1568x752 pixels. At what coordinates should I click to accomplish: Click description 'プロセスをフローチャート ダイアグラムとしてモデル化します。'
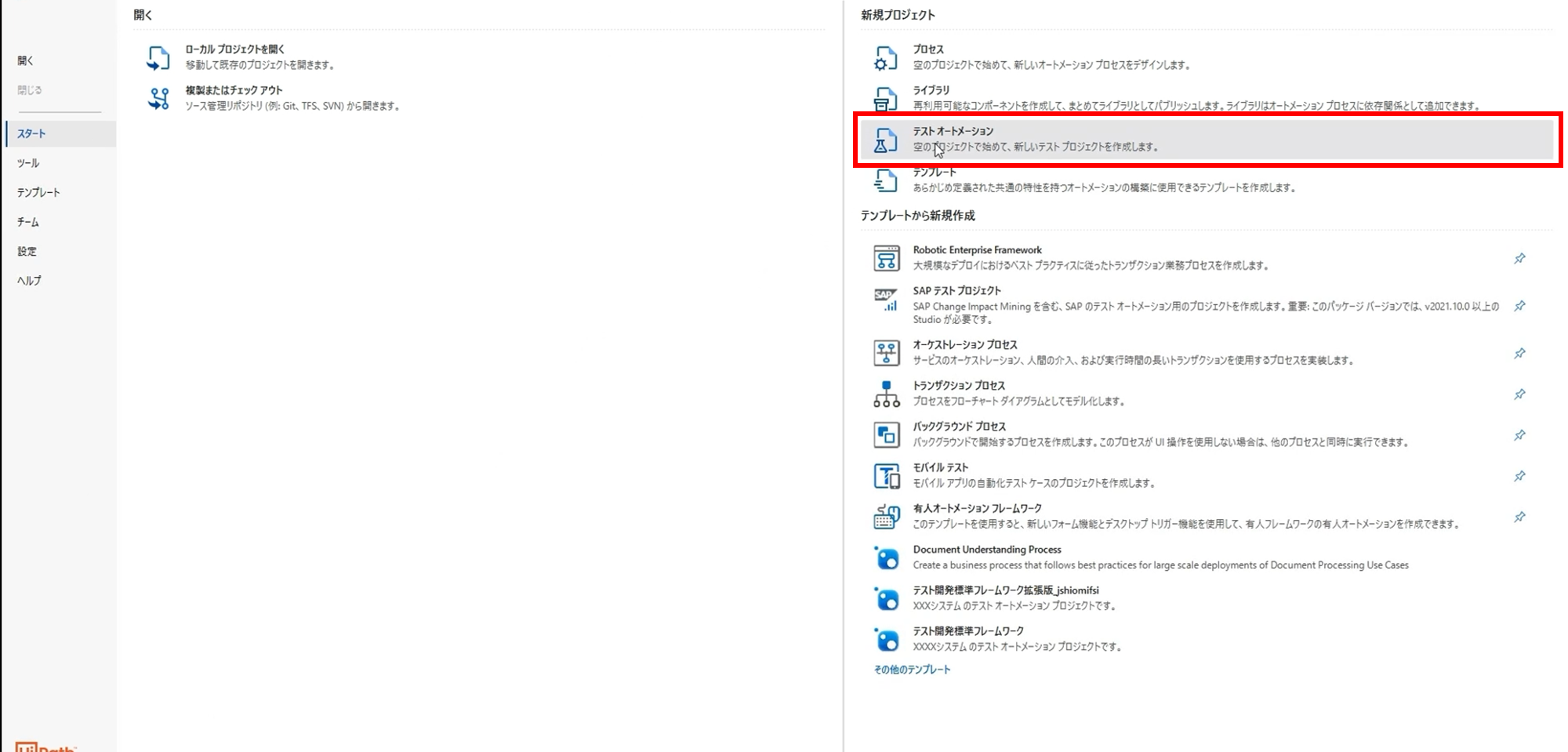[x=1018, y=401]
